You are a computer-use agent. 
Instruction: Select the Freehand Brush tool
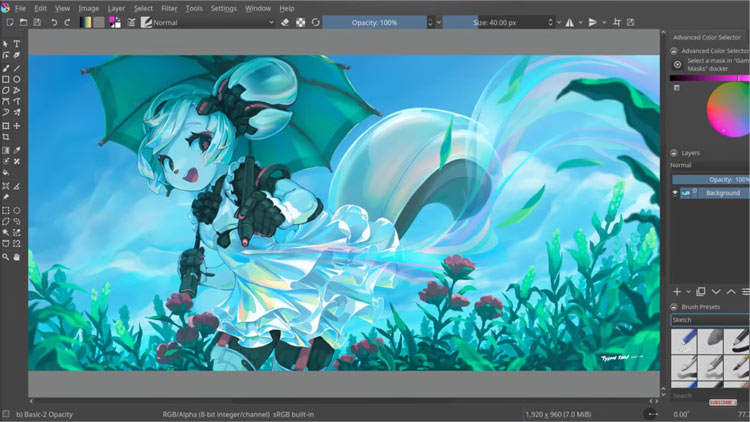(5, 68)
